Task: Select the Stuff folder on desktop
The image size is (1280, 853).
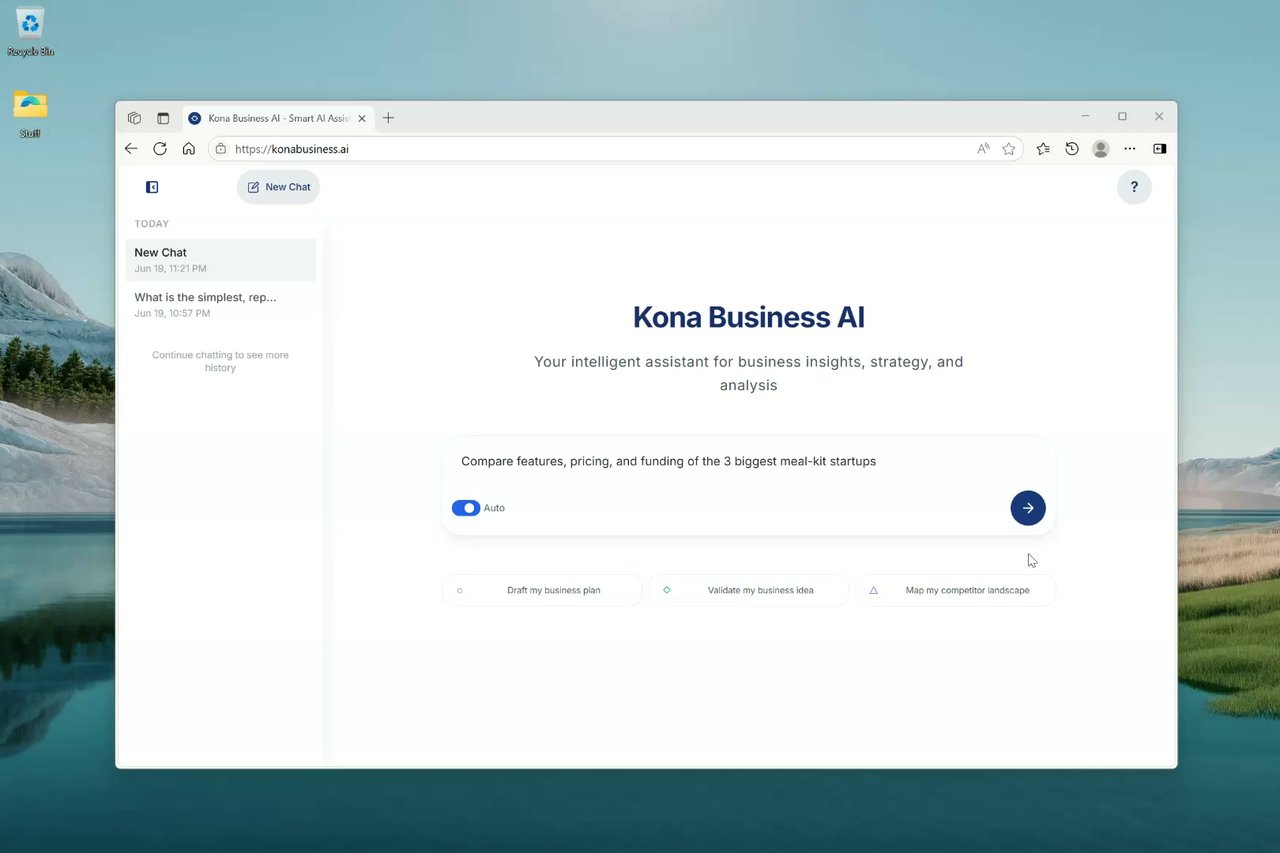Action: coord(30,113)
